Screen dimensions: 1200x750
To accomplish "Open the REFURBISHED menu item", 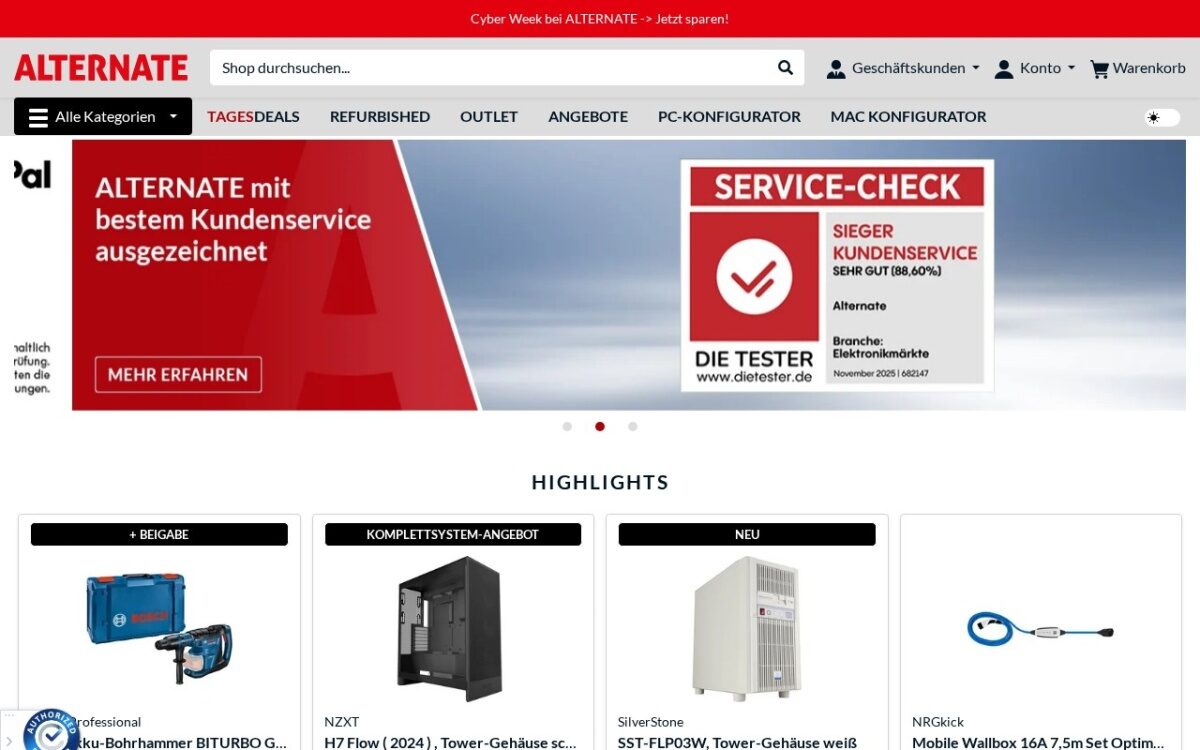I will [380, 117].
